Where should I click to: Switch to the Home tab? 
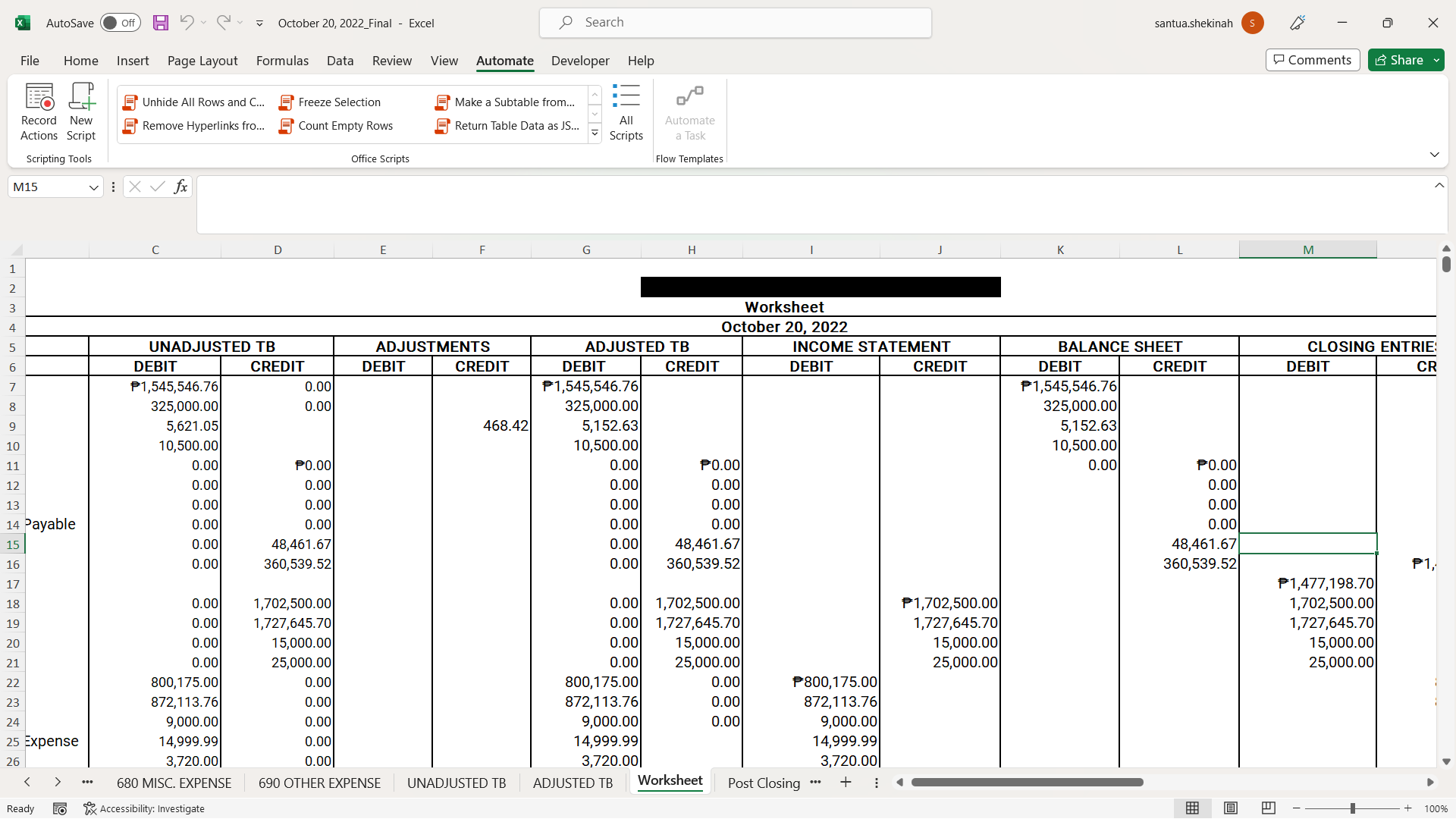pos(81,61)
